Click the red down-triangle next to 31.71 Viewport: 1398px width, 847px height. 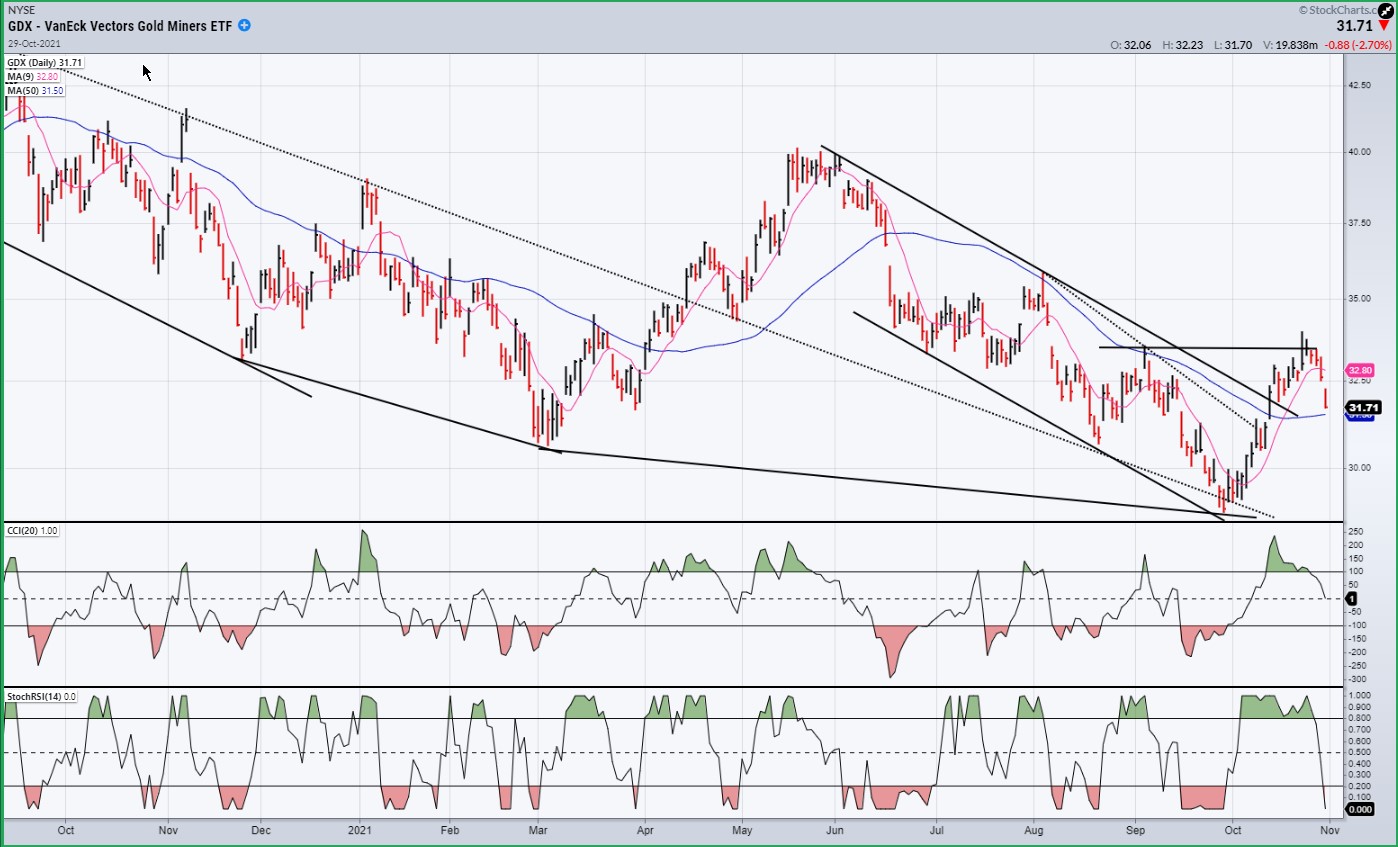pyautogui.click(x=1383, y=25)
